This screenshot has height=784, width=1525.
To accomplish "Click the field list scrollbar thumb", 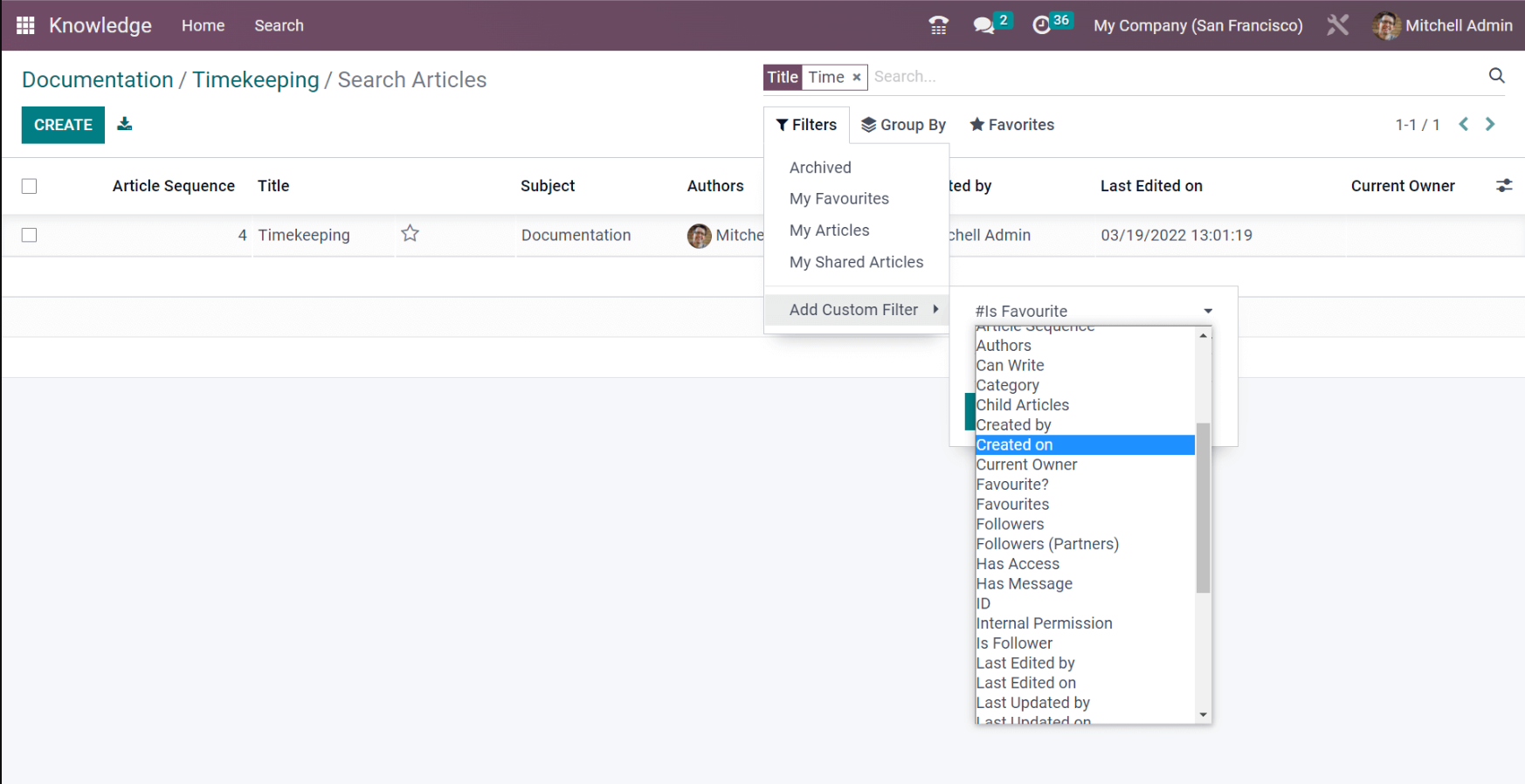I will point(1203,506).
